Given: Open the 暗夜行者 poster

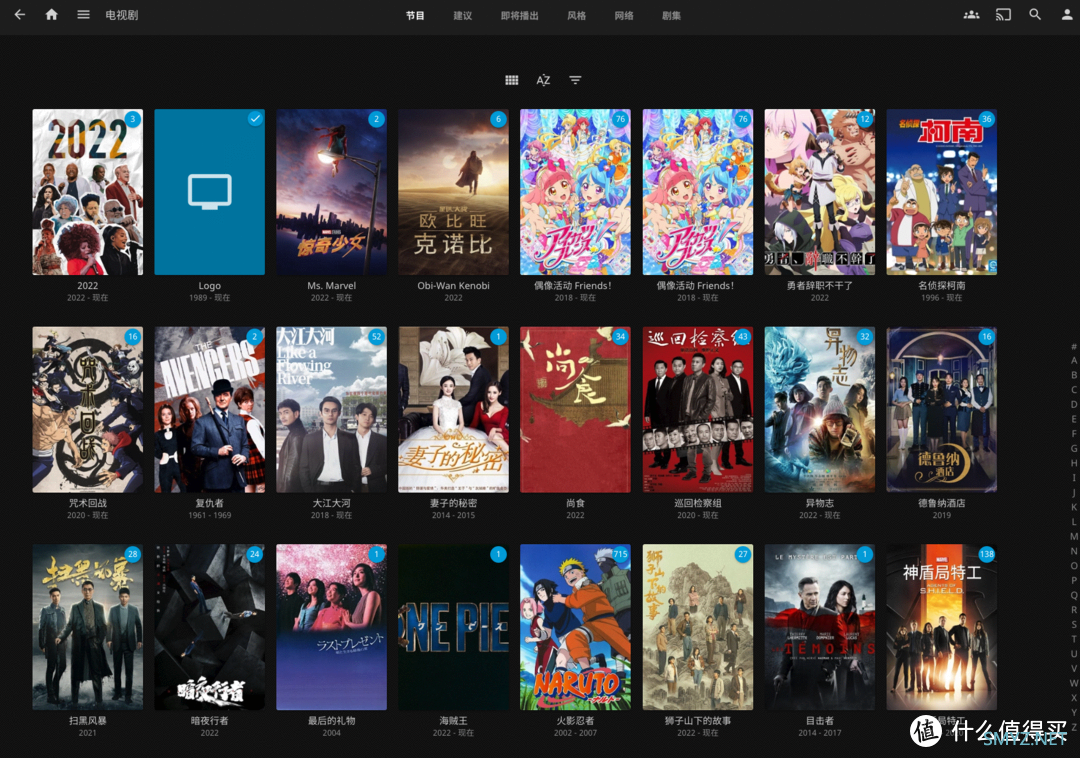Looking at the screenshot, I should click(x=209, y=627).
